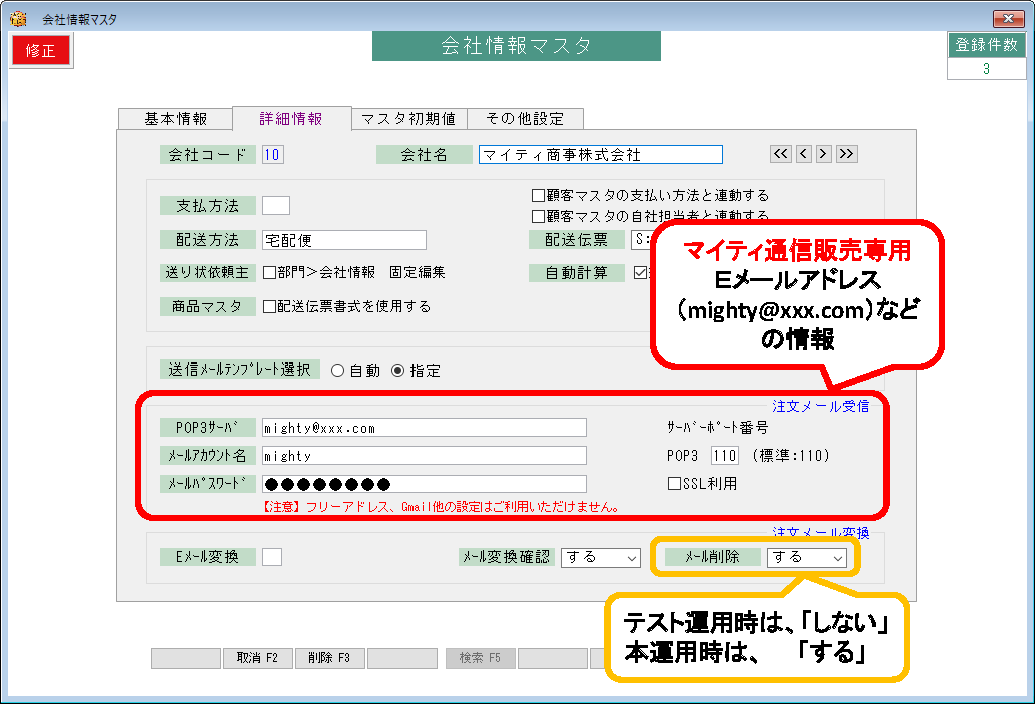Screen dimensions: 1035x704
Task: Jump to first record with << button
Action: tap(780, 154)
